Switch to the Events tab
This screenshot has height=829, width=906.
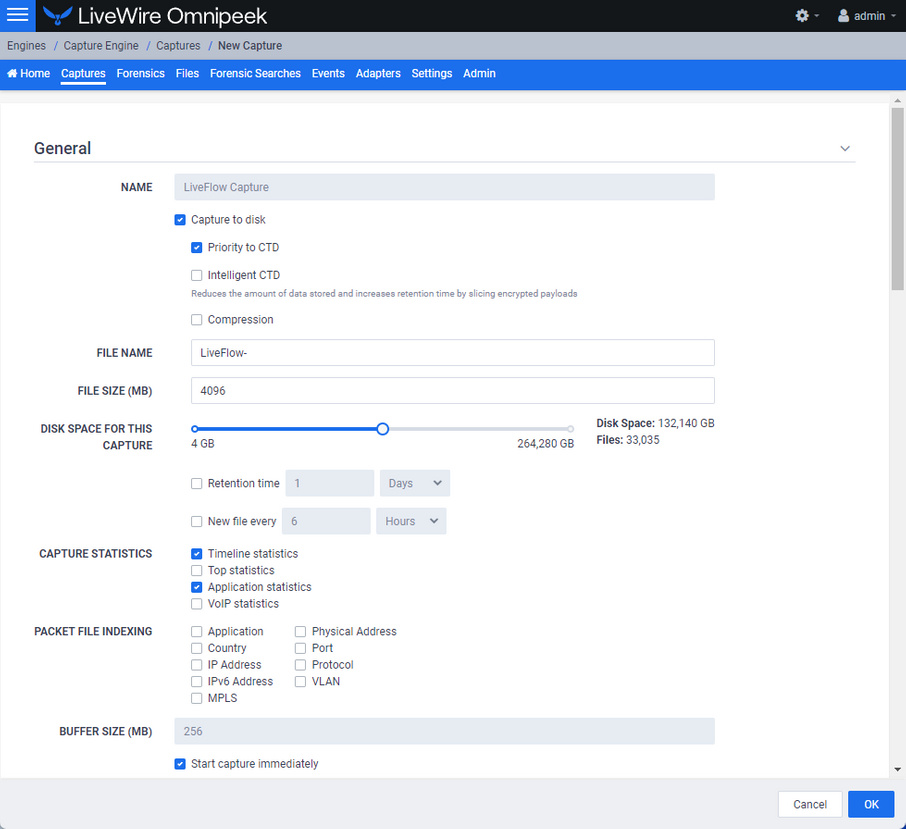(x=328, y=73)
